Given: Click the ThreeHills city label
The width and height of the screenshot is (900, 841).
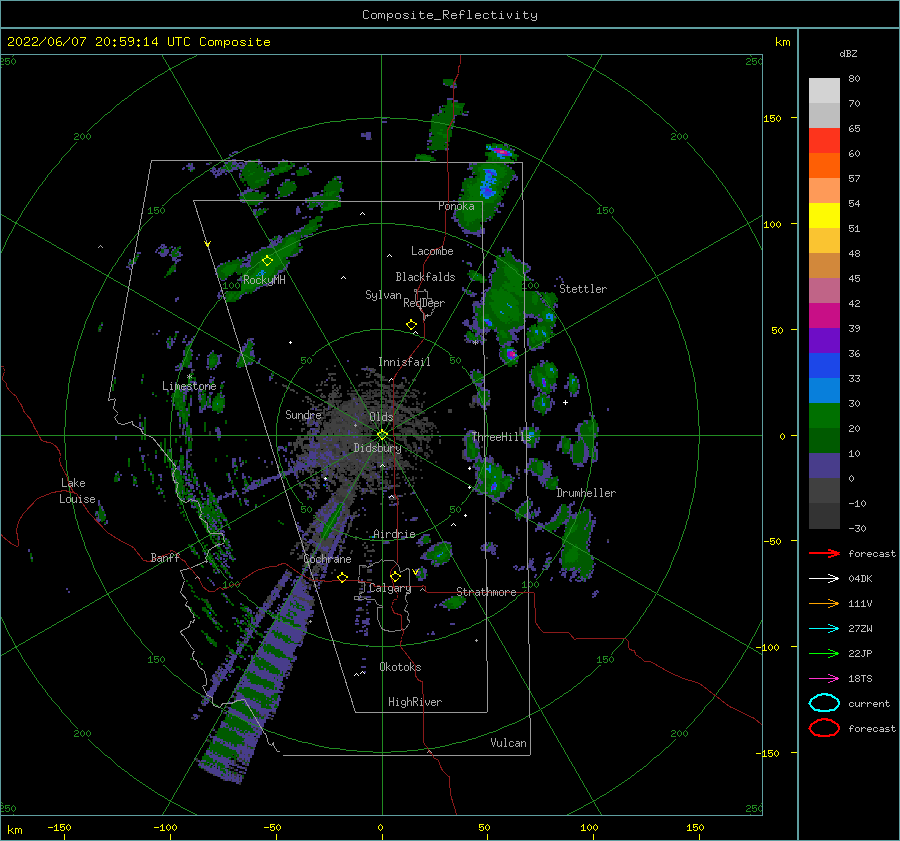Looking at the screenshot, I should pyautogui.click(x=502, y=437).
